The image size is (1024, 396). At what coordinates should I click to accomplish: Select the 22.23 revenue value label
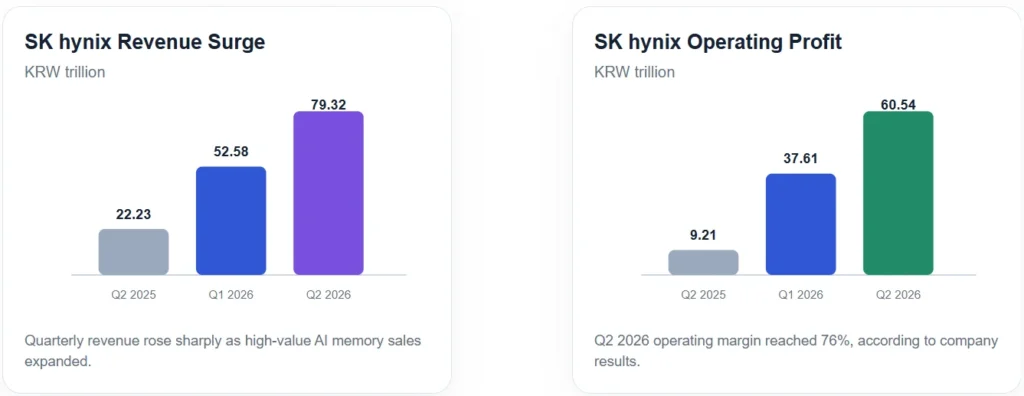(x=134, y=214)
